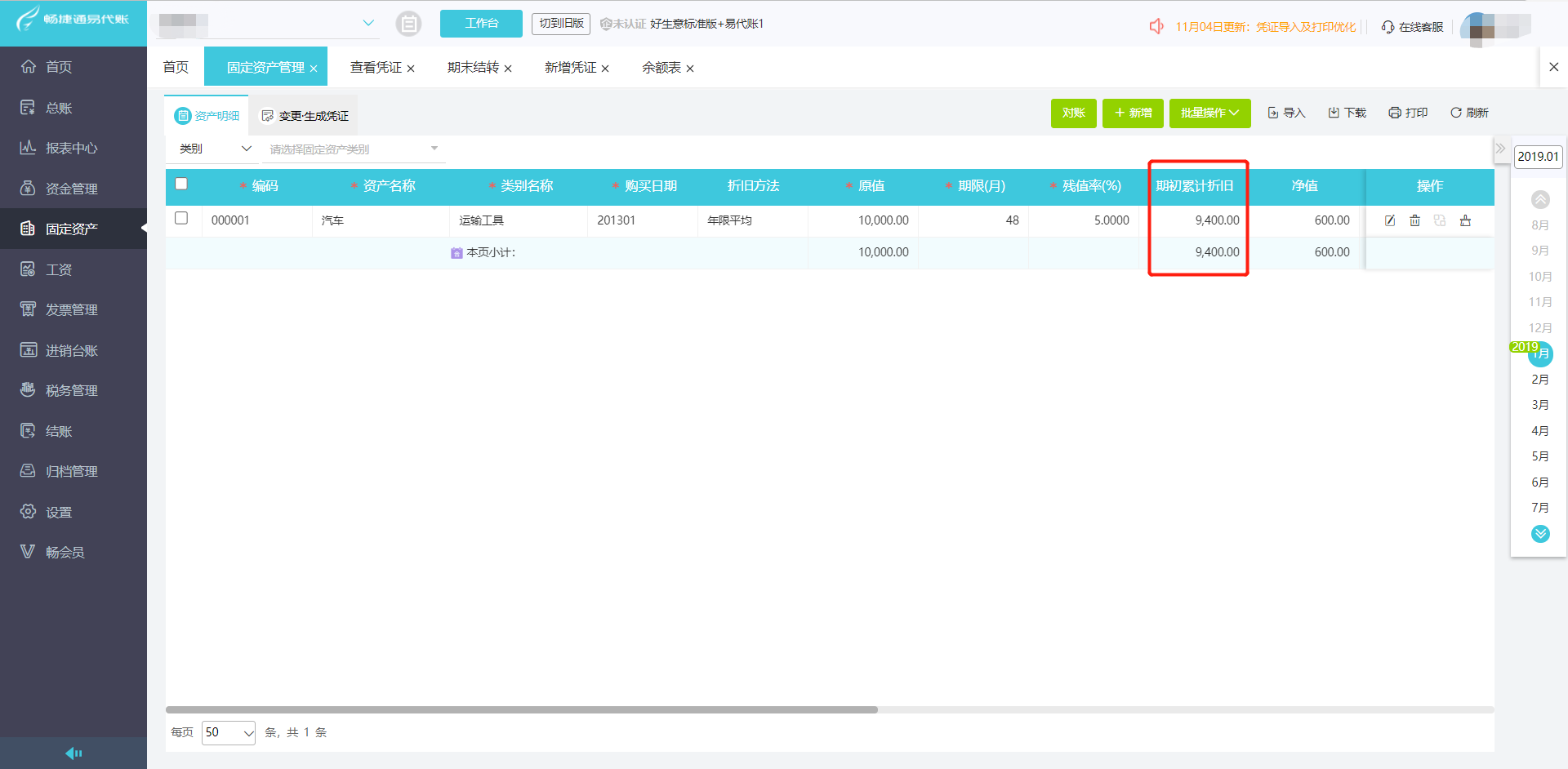This screenshot has width=1568, height=769.
Task: Open 请选择固定资产类别 combo box
Action: coord(354,149)
